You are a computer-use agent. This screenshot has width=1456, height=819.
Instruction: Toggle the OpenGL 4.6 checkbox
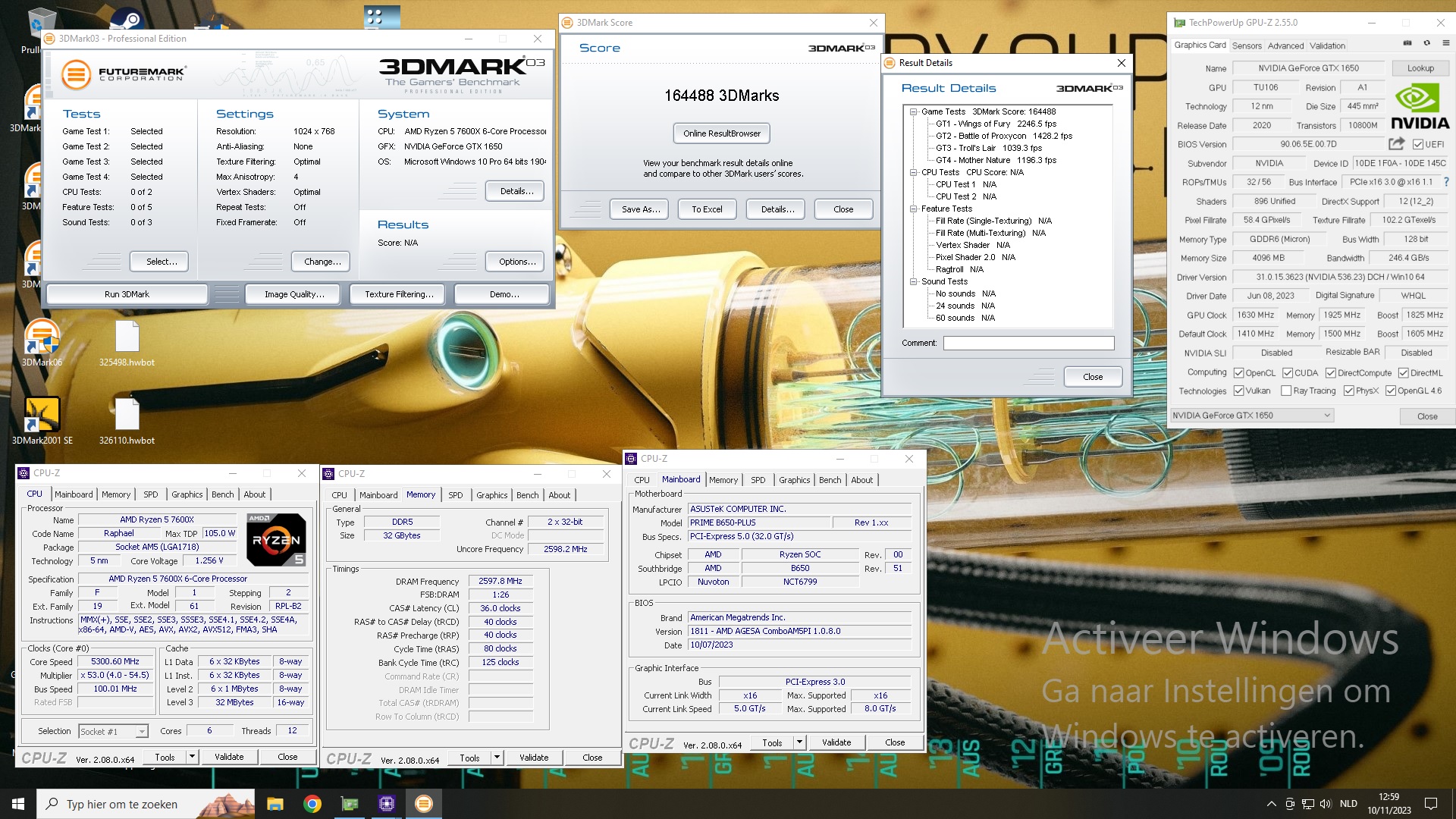1391,391
